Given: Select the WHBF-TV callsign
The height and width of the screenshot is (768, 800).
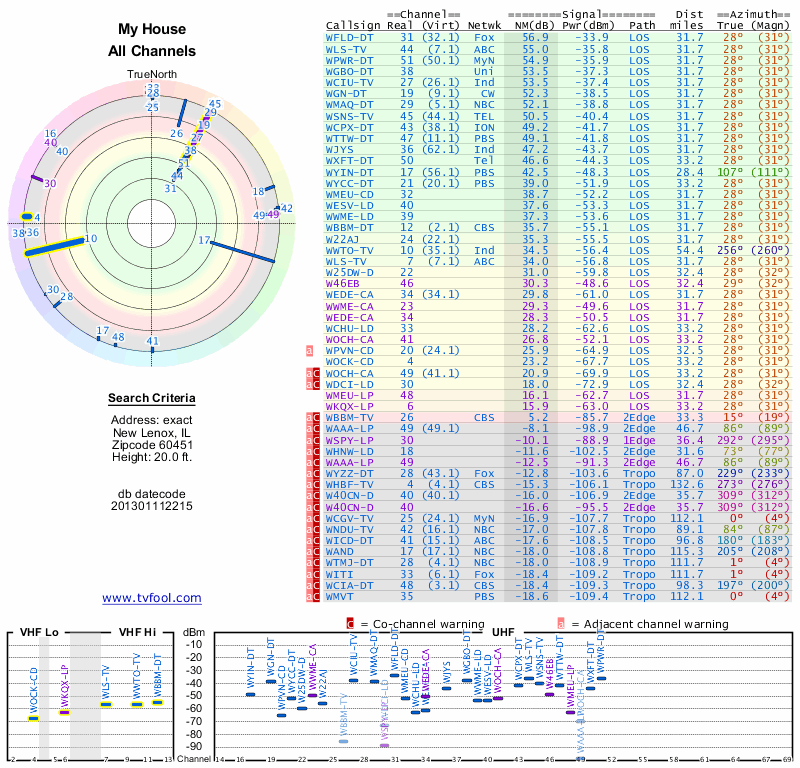Looking at the screenshot, I should click(x=349, y=484).
